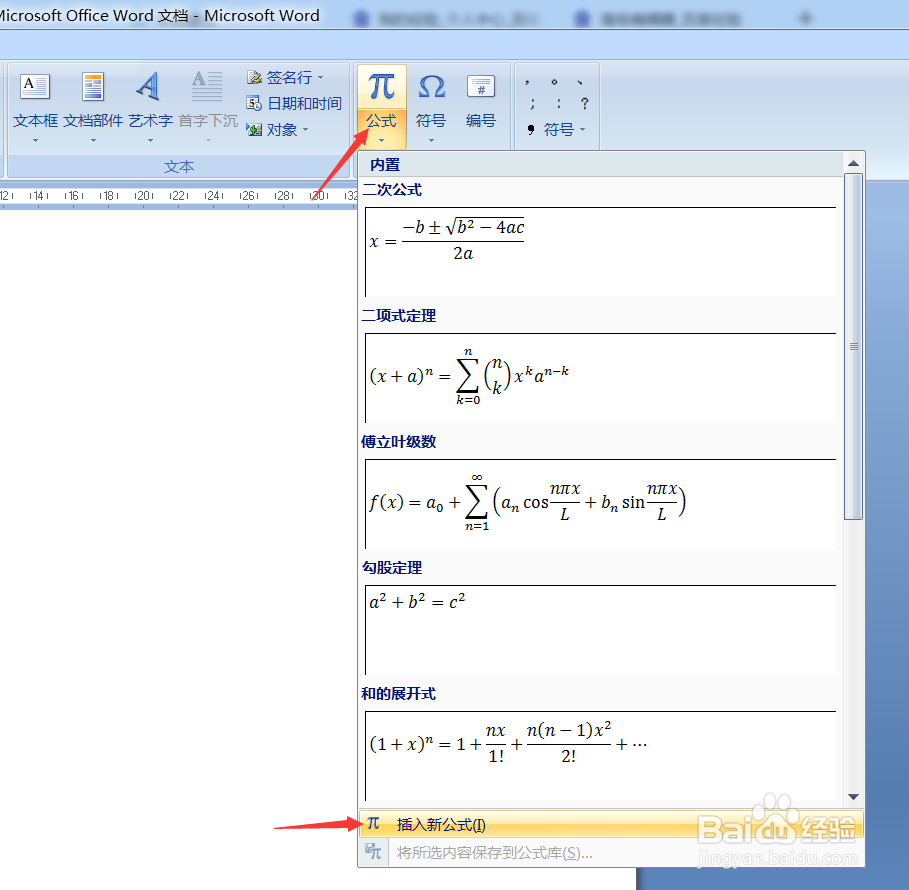Insert the colon special symbol
This screenshot has height=890, width=909.
click(x=558, y=104)
